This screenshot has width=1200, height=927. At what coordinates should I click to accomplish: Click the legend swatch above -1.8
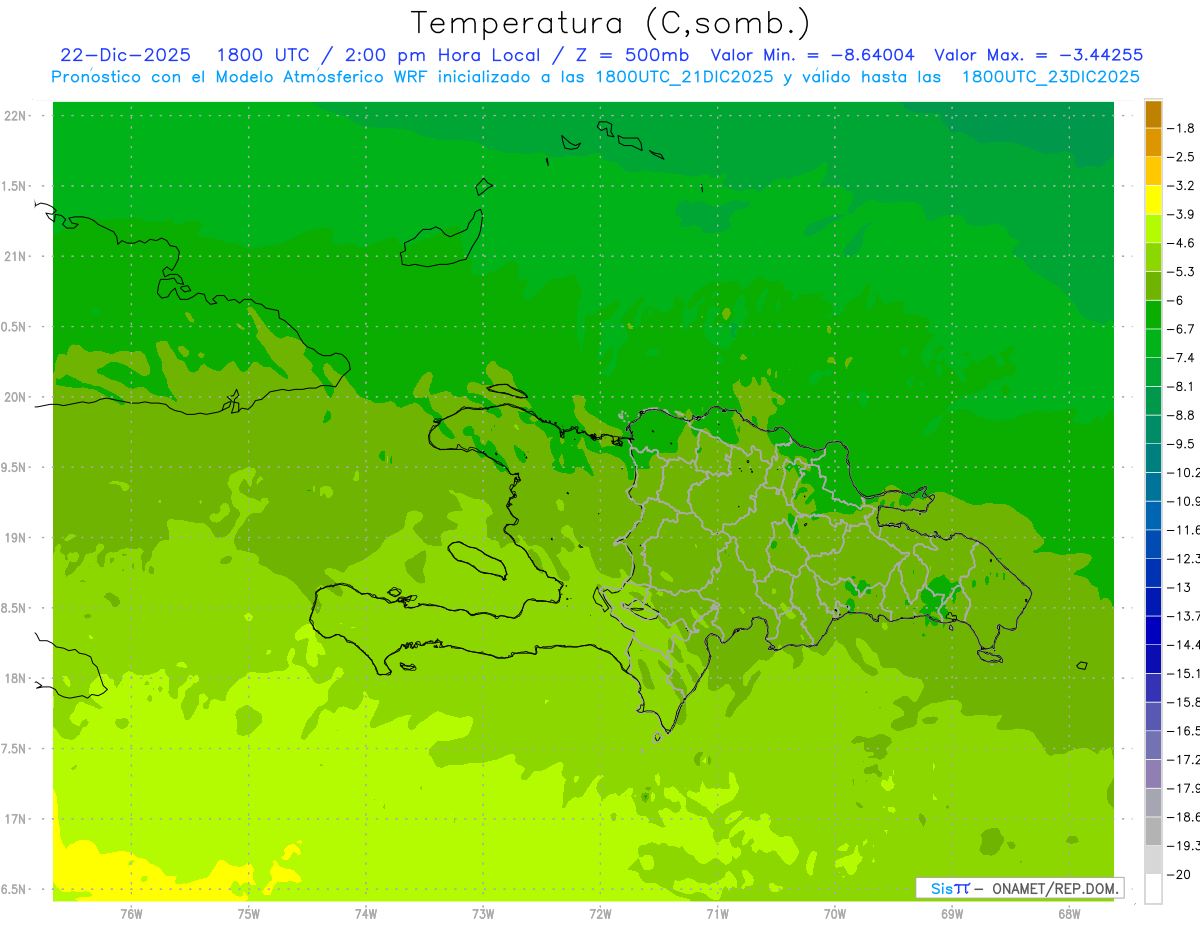click(1153, 114)
